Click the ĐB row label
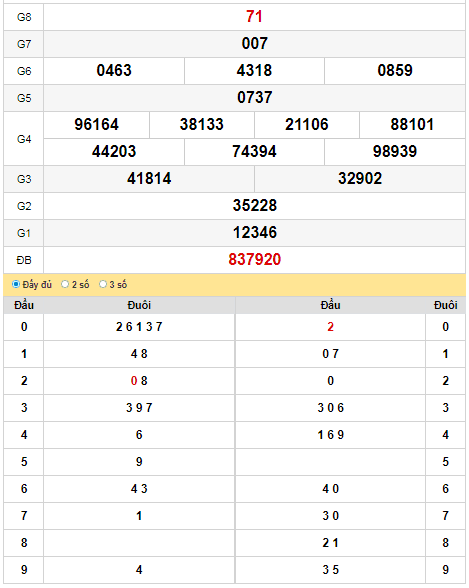Image resolution: width=469 pixels, height=588 pixels. point(24,260)
